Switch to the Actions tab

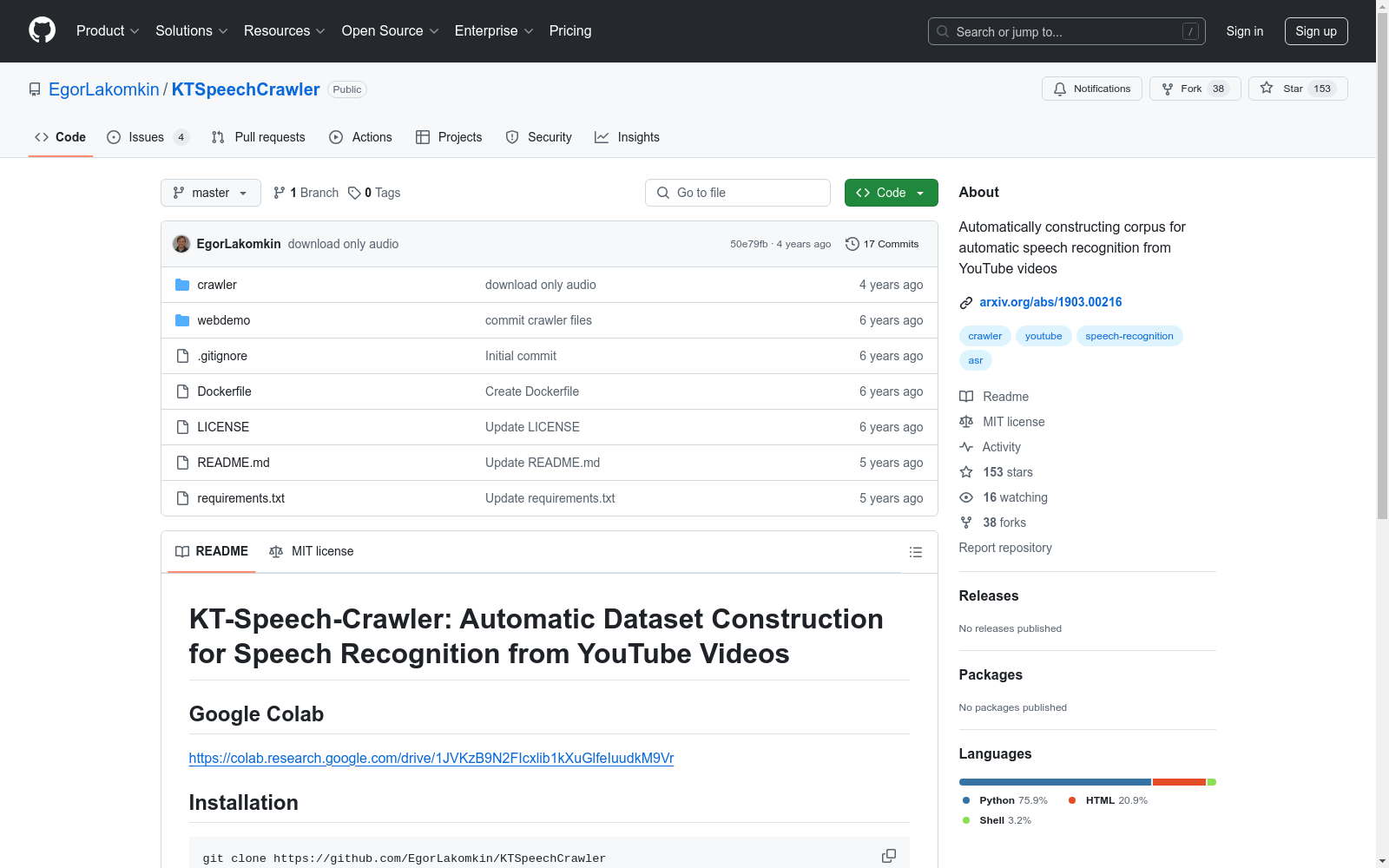361,137
